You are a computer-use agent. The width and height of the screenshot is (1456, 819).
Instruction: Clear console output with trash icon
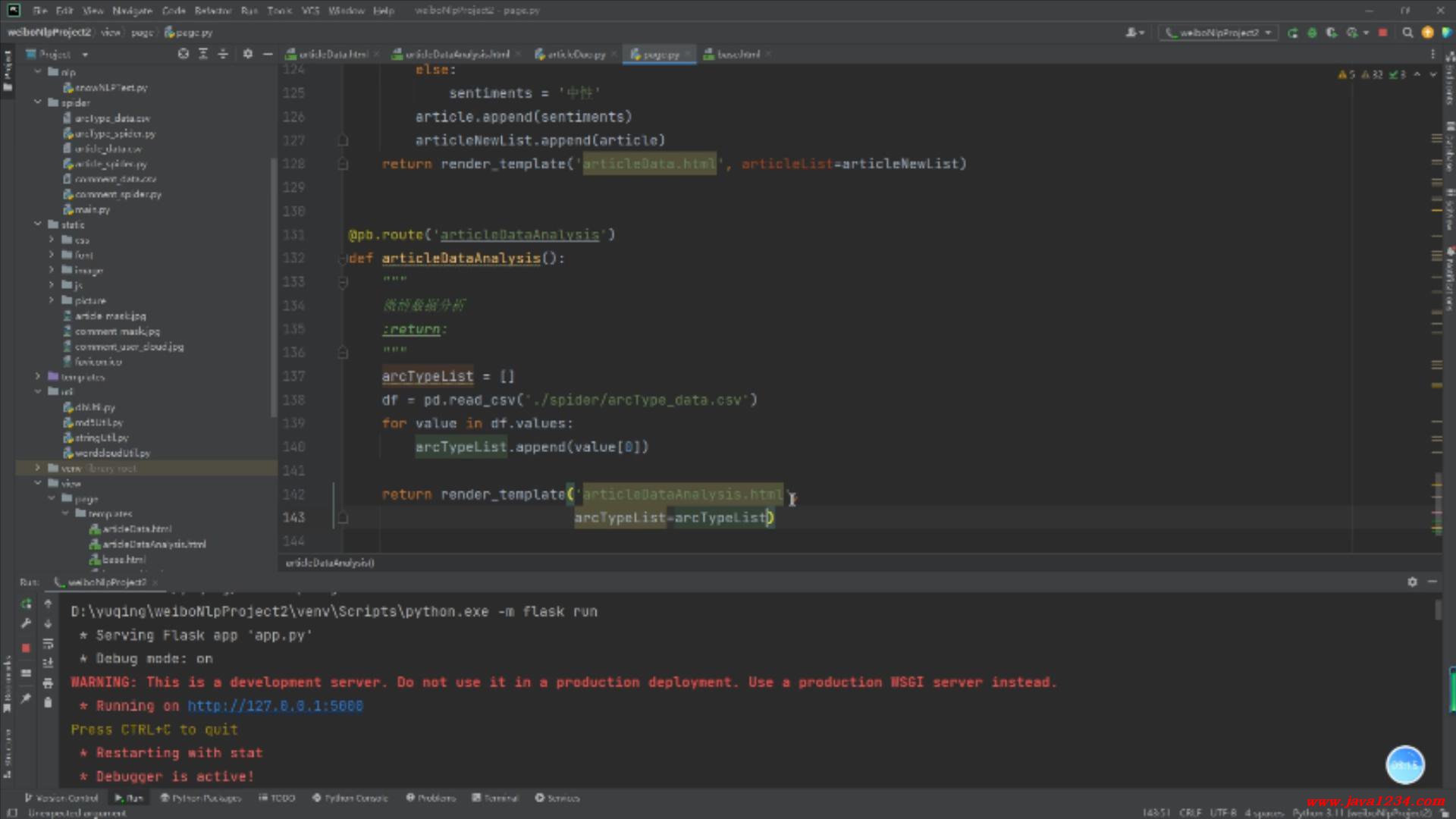click(x=48, y=703)
